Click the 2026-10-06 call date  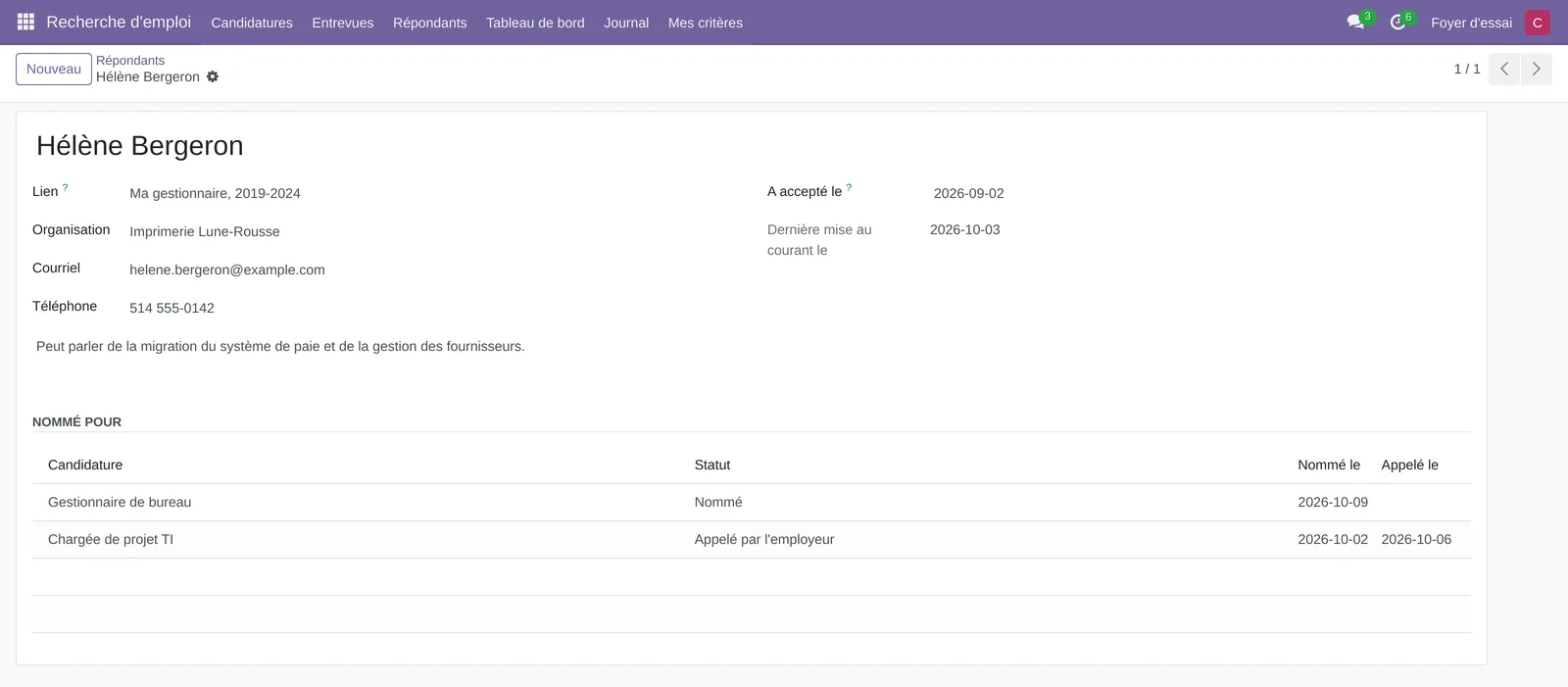tap(1416, 539)
